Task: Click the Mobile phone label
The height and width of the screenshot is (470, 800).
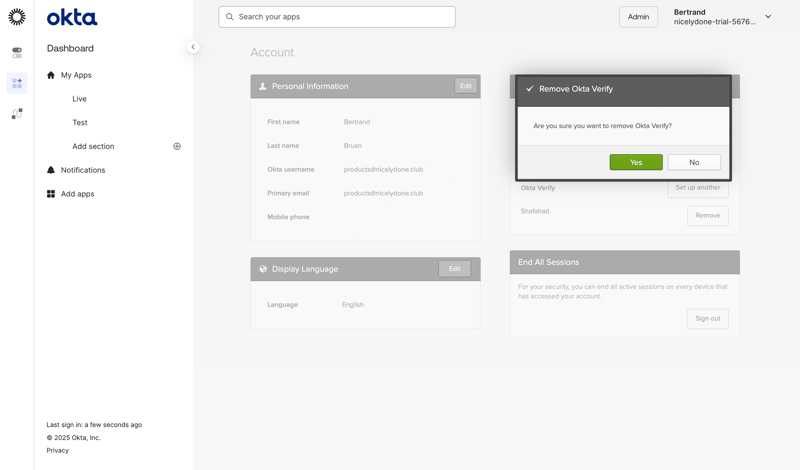Action: point(288,217)
